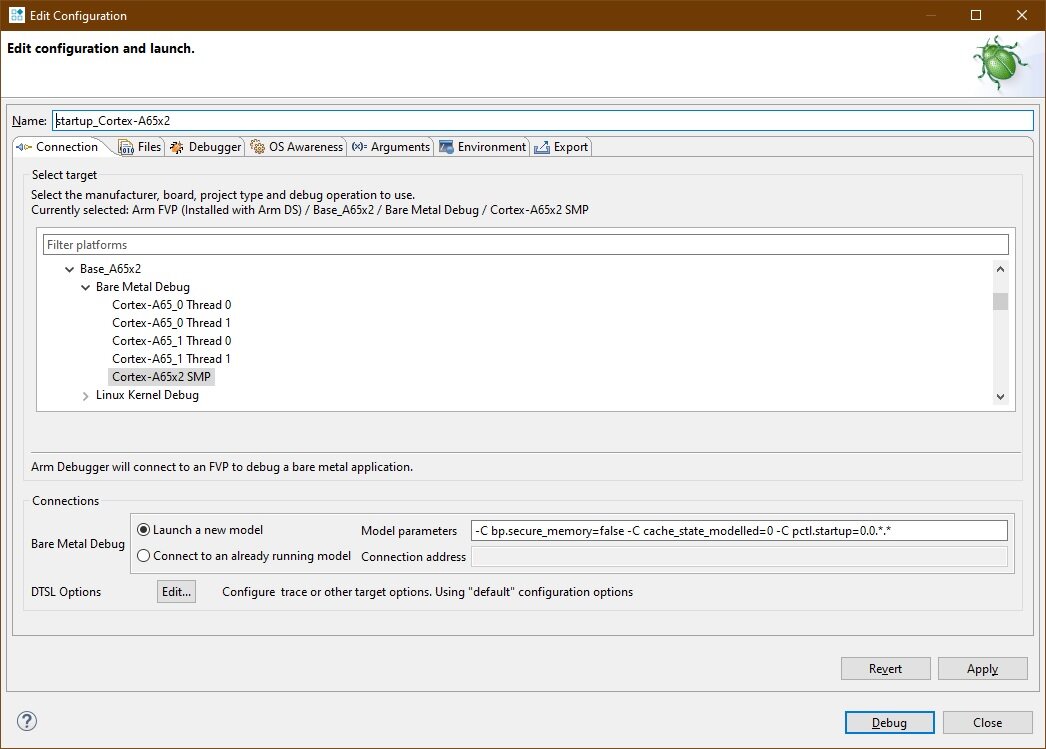Expand the Linux Kernel Debug node

point(85,396)
